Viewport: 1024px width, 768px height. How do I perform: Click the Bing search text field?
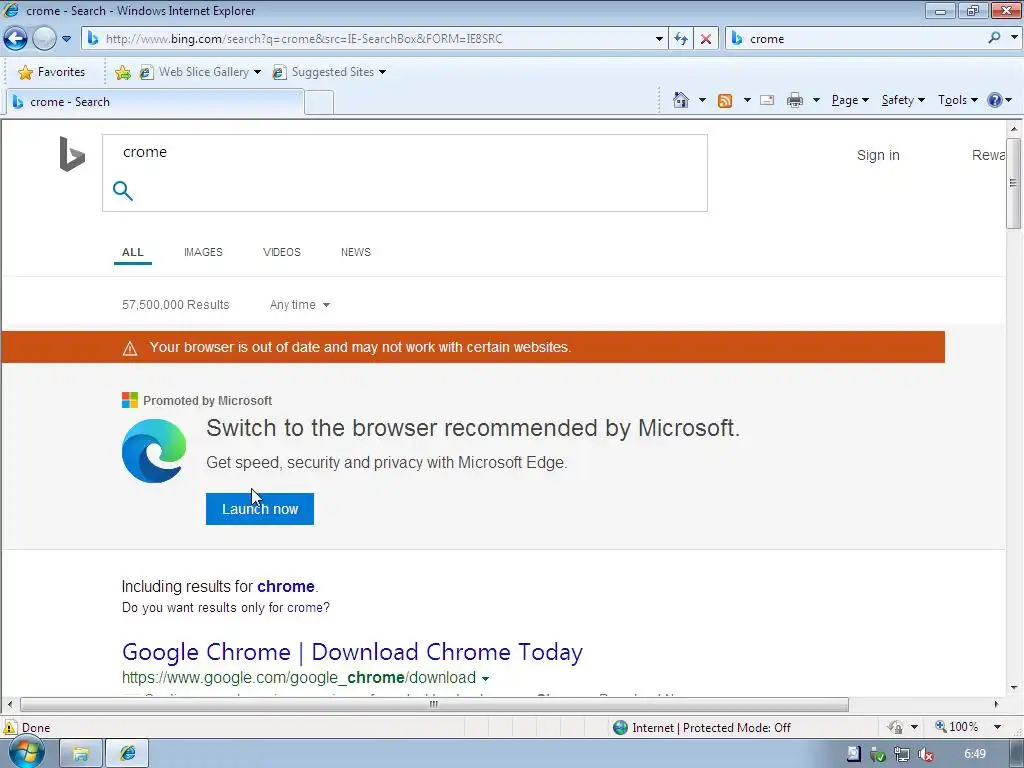(405, 152)
